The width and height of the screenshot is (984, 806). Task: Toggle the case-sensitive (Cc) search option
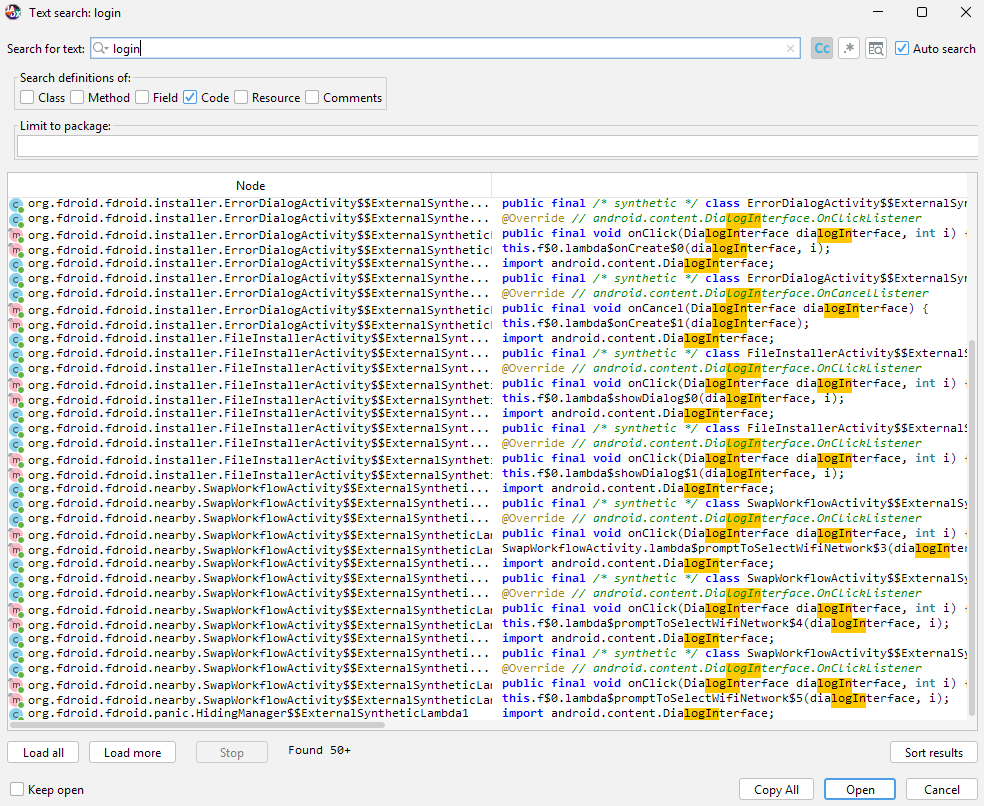pyautogui.click(x=822, y=48)
